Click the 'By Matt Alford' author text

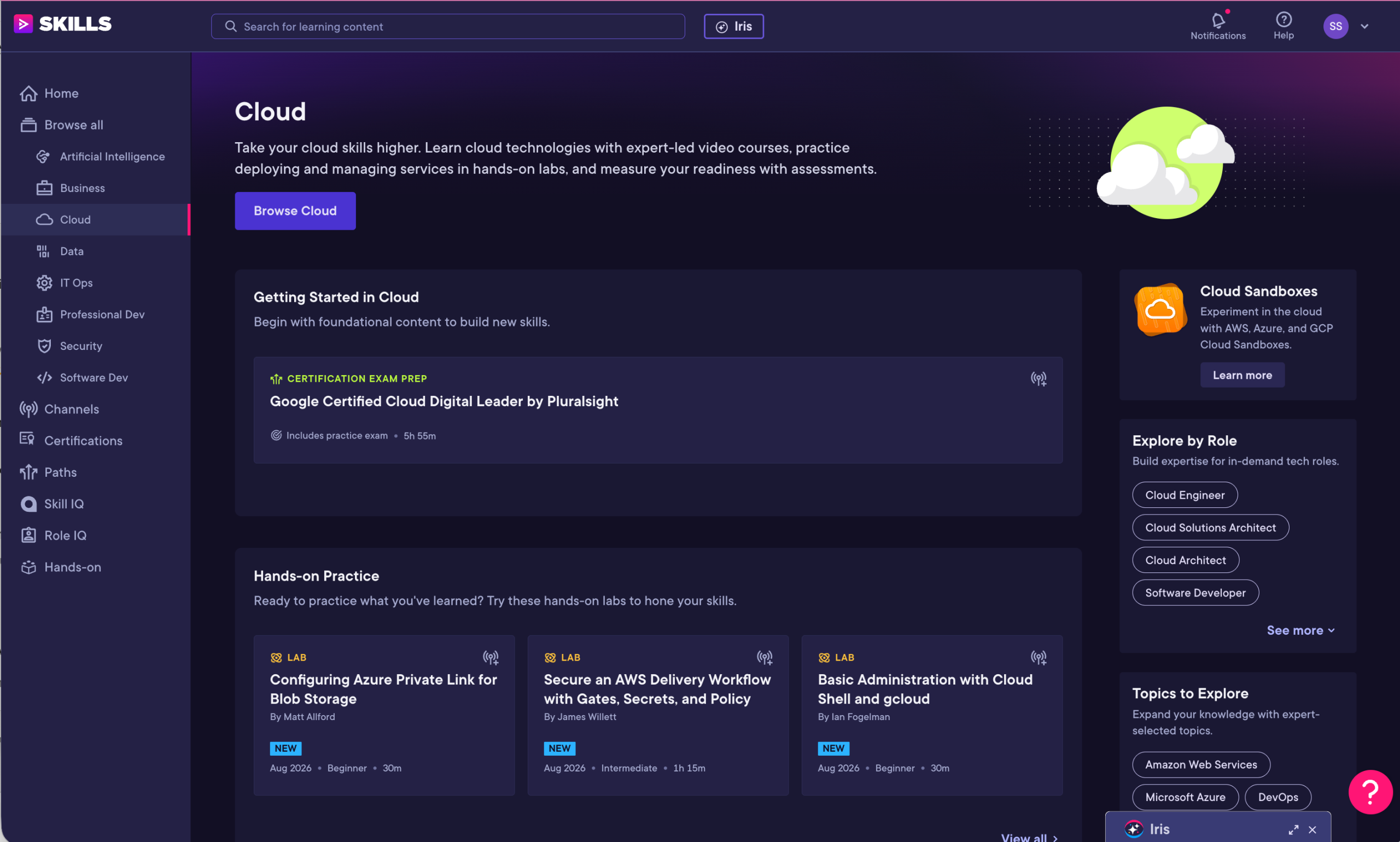tap(302, 717)
